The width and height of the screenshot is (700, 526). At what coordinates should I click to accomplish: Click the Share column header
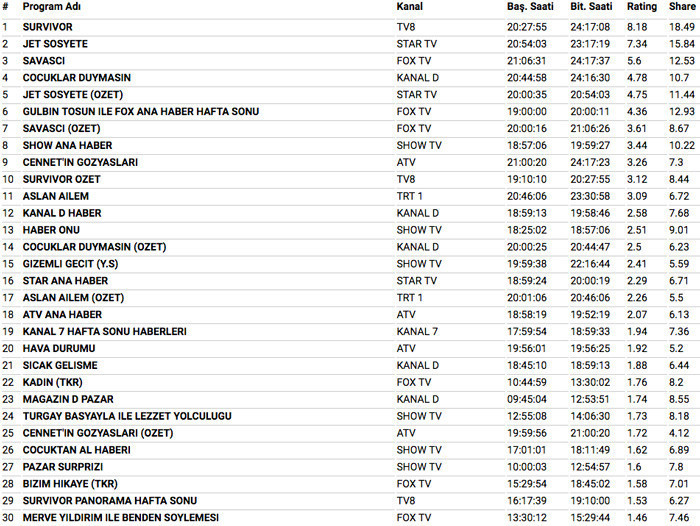coord(682,7)
